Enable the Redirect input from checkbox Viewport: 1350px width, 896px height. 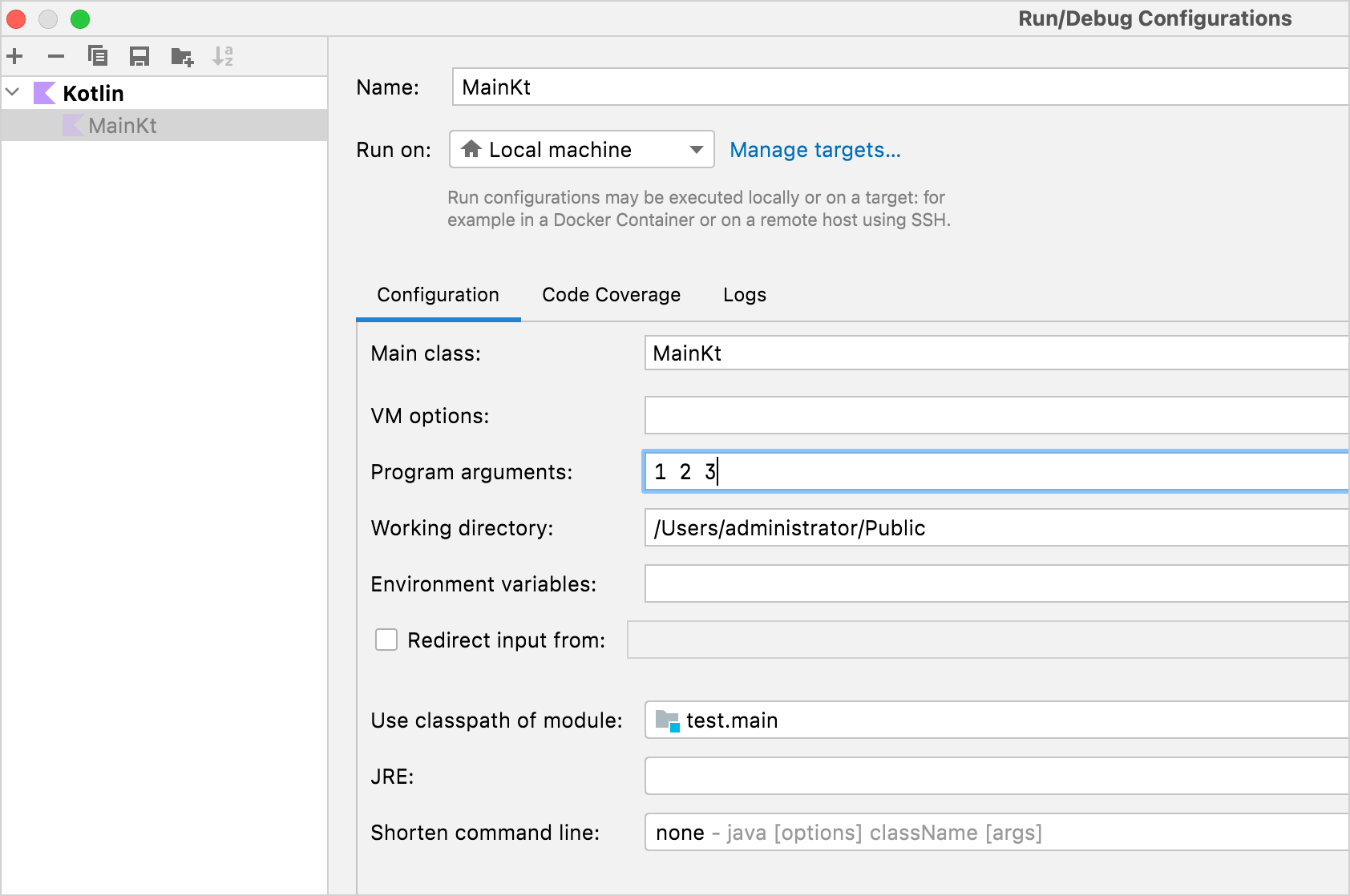(x=386, y=640)
